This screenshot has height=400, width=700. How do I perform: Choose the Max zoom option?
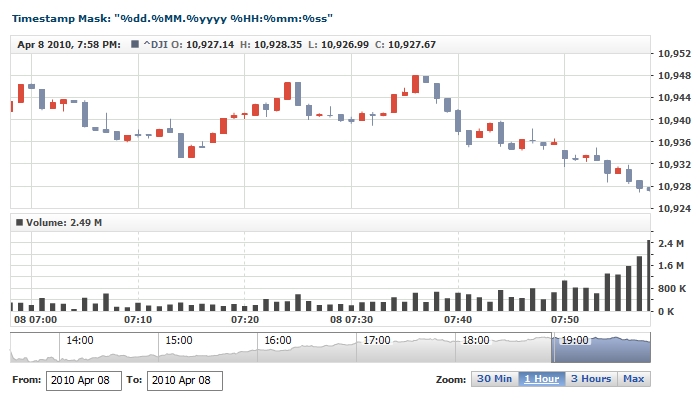[633, 379]
